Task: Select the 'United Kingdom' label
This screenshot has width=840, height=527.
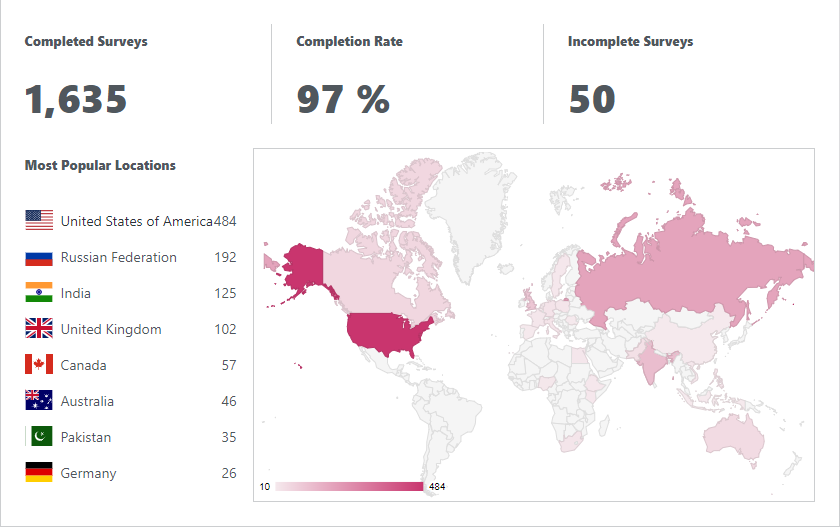Action: pyautogui.click(x=111, y=329)
